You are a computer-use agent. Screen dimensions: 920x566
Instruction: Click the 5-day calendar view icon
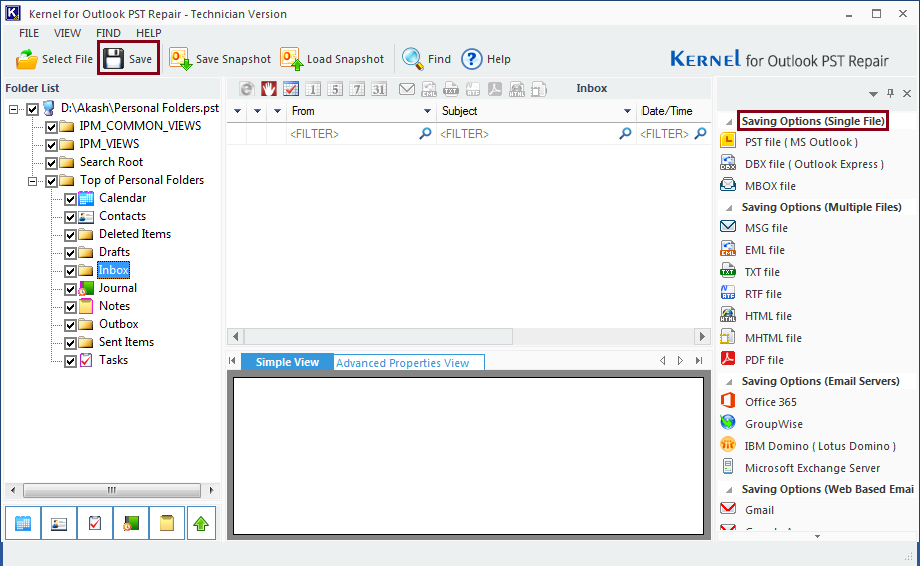click(x=335, y=89)
